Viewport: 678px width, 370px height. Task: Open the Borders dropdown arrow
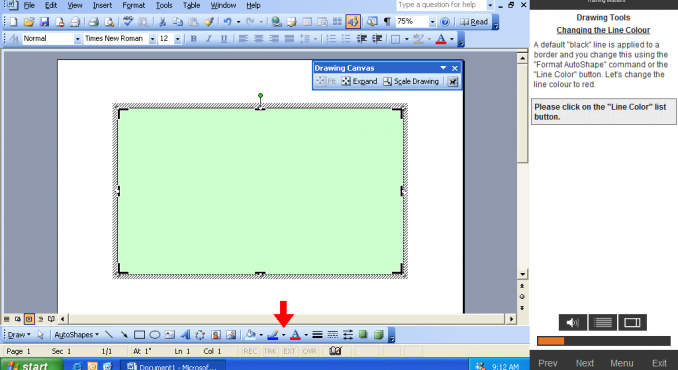[406, 39]
